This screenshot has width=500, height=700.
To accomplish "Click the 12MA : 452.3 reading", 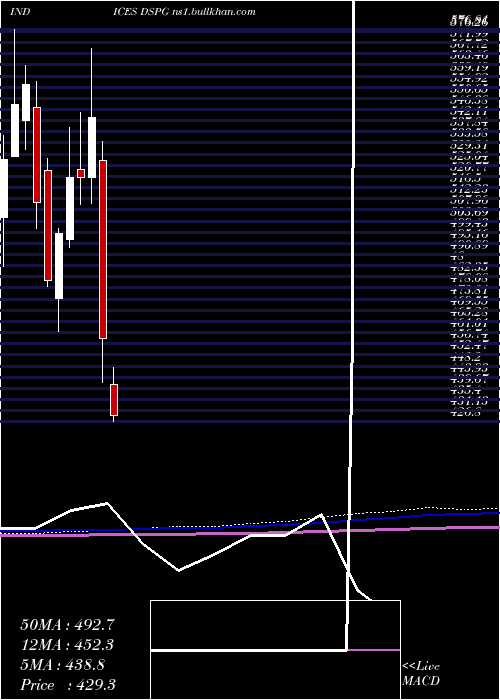I will [67, 645].
